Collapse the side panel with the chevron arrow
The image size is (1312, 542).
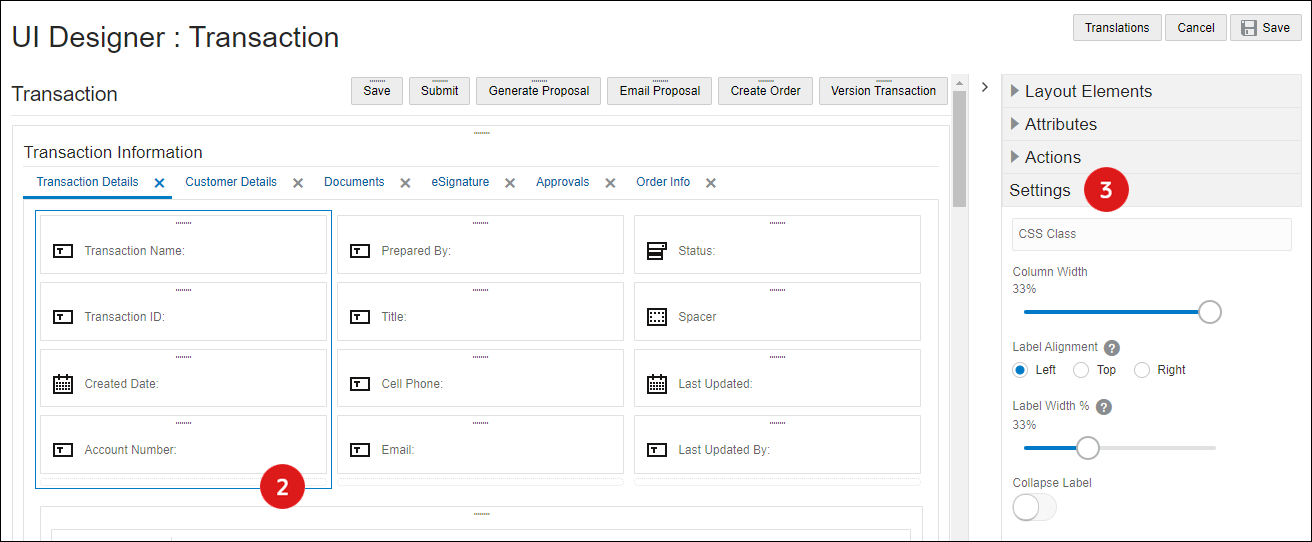click(x=984, y=87)
